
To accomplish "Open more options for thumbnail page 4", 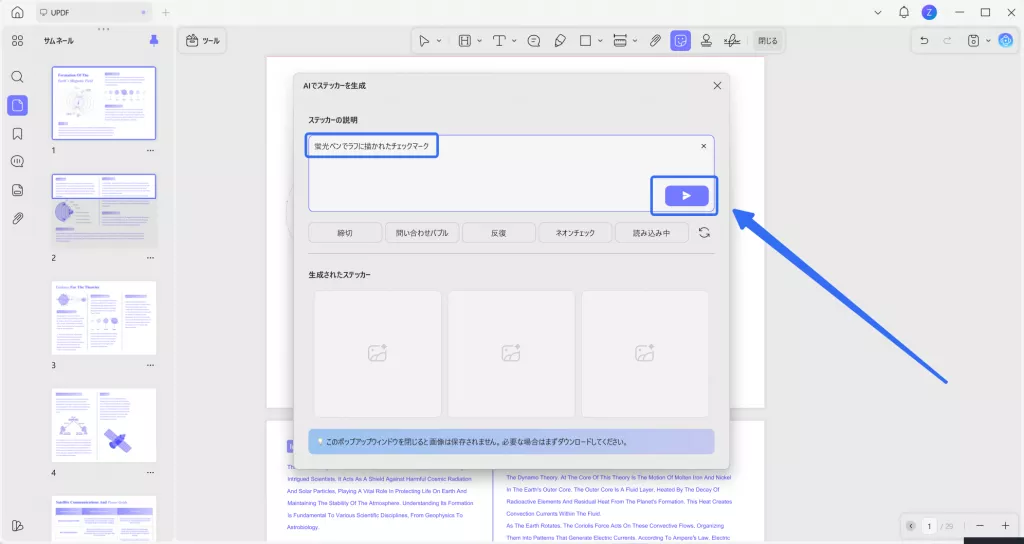I will point(150,473).
